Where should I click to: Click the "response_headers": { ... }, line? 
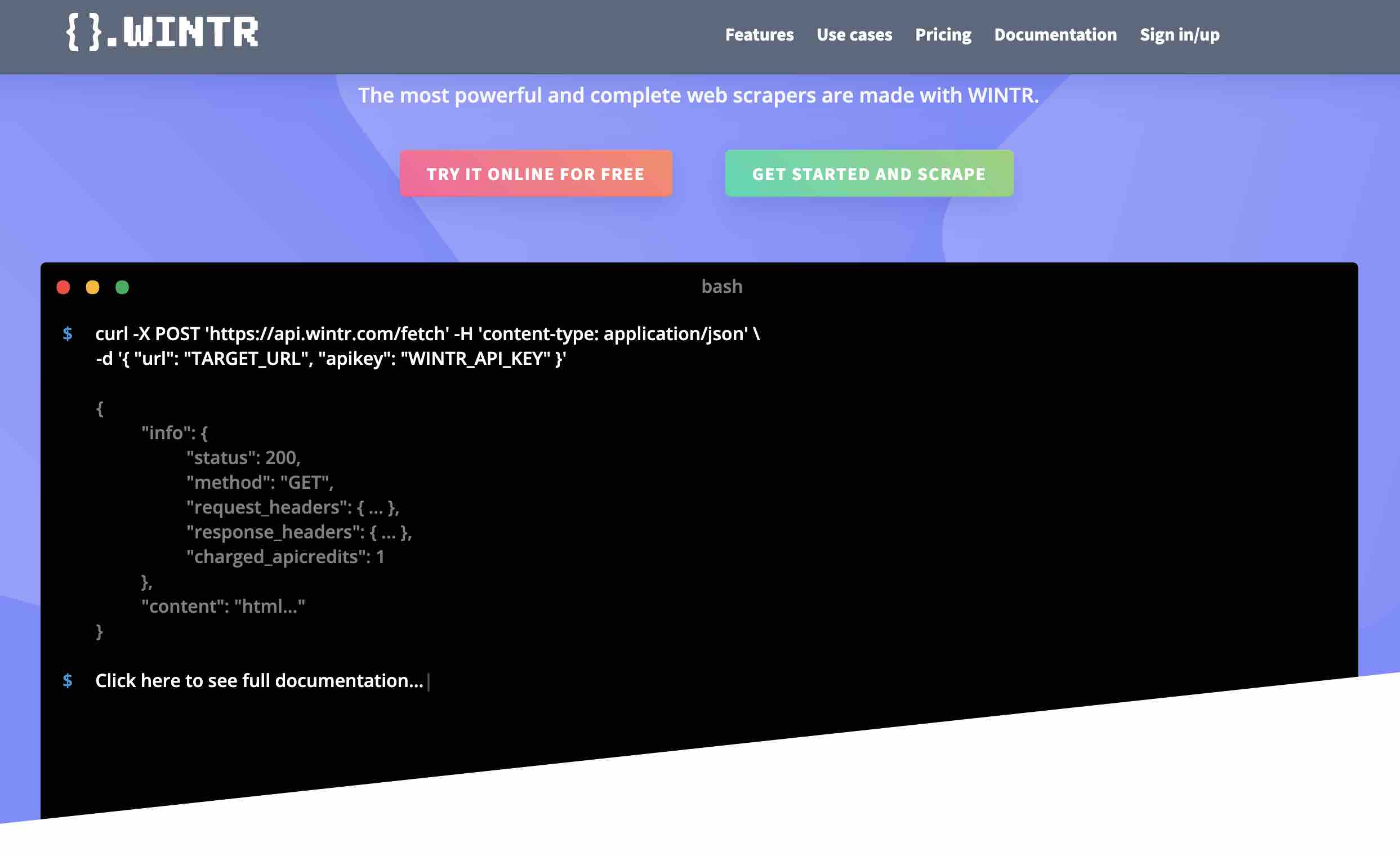click(299, 532)
